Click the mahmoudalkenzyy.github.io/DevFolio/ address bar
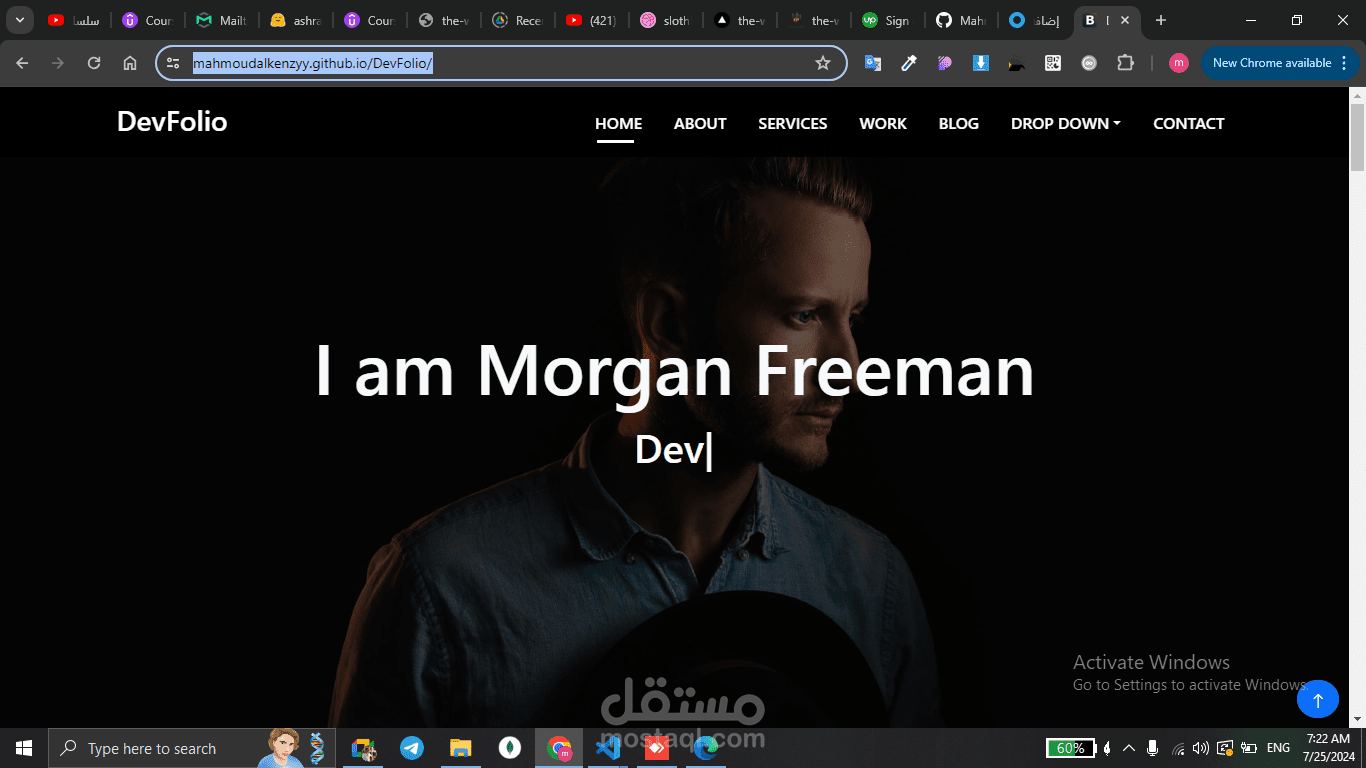Image resolution: width=1366 pixels, height=768 pixels. pyautogui.click(x=500, y=63)
